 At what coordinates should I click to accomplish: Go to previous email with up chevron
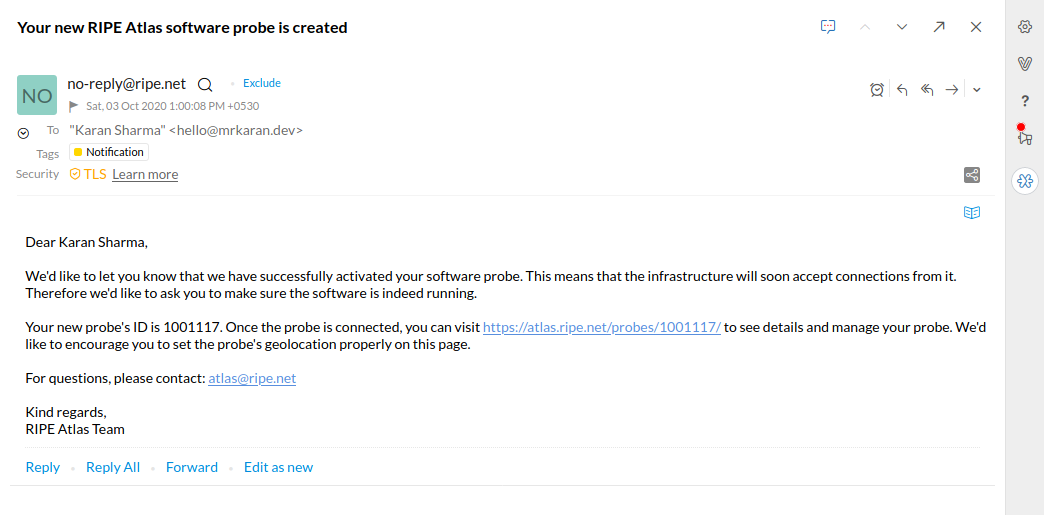point(866,27)
